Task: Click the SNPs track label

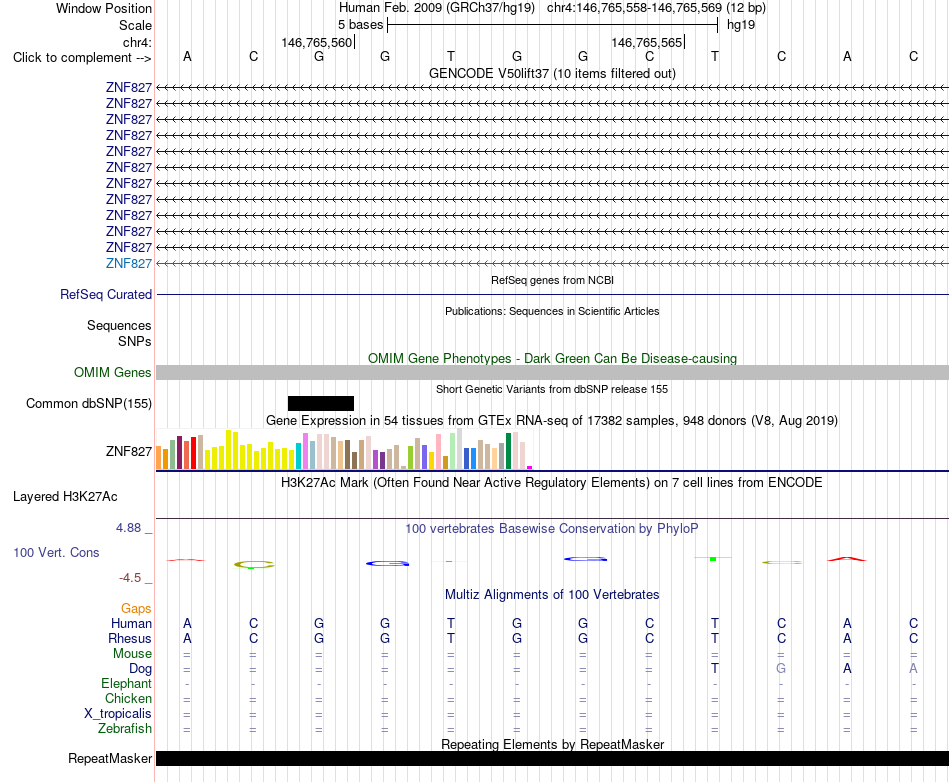Action: 135,342
